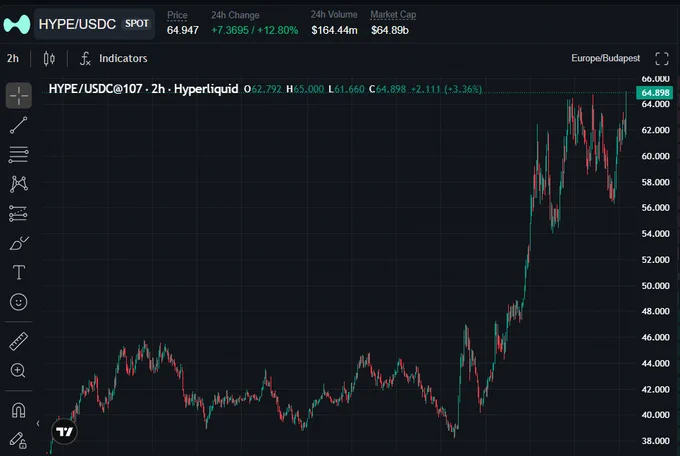680x456 pixels.
Task: Click the TradingView logo badge
Action: (x=65, y=431)
